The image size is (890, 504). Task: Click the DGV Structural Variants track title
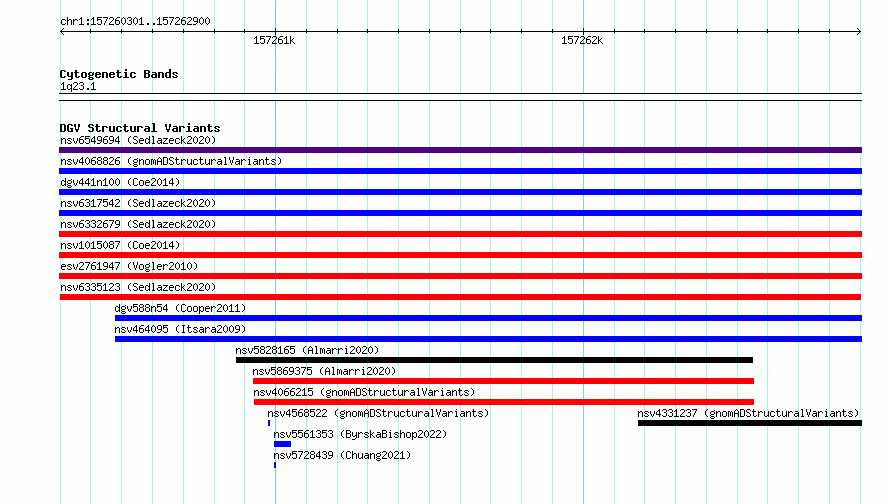pyautogui.click(x=140, y=128)
